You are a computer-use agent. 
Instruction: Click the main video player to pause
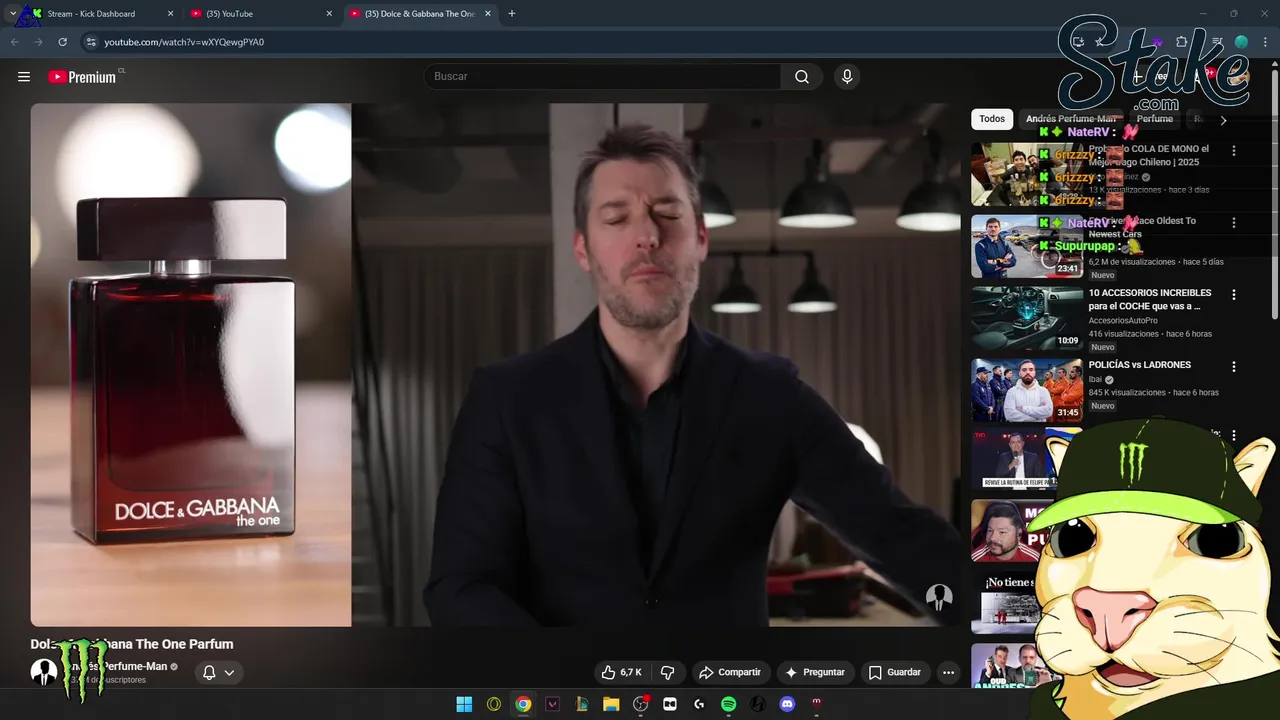click(x=495, y=365)
